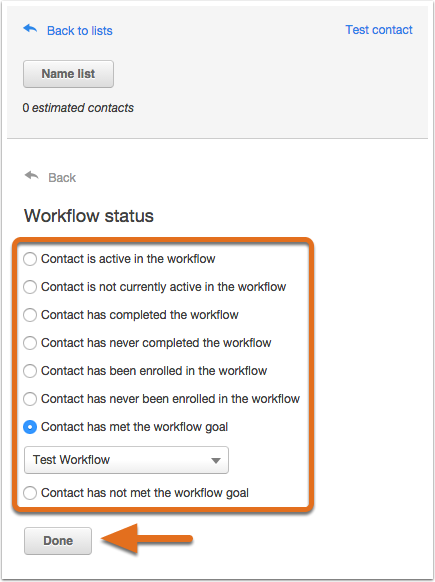Click the blue back arrow icon
The width and height of the screenshot is (435, 582).
(30, 29)
